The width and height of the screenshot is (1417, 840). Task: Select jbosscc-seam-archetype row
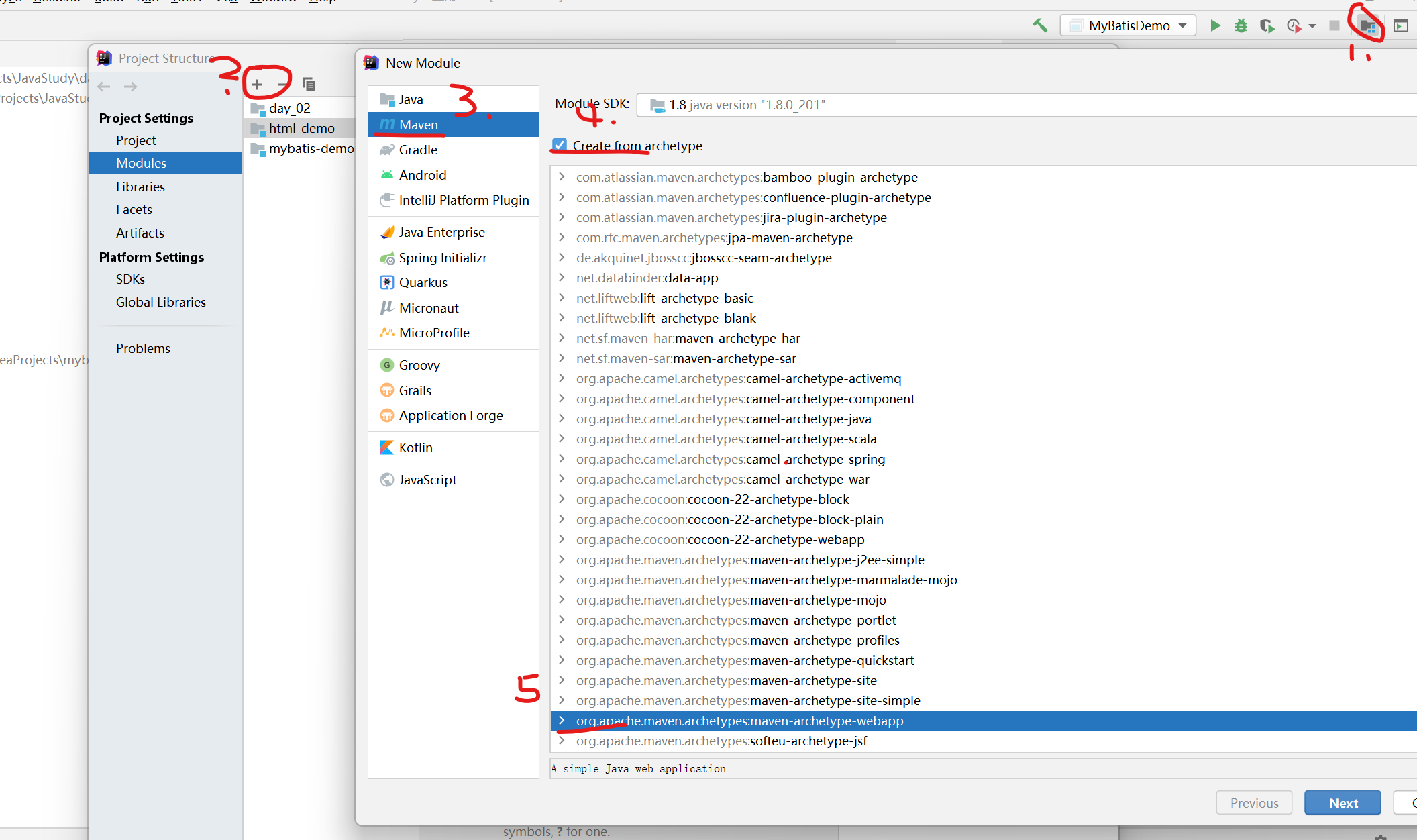coord(984,258)
